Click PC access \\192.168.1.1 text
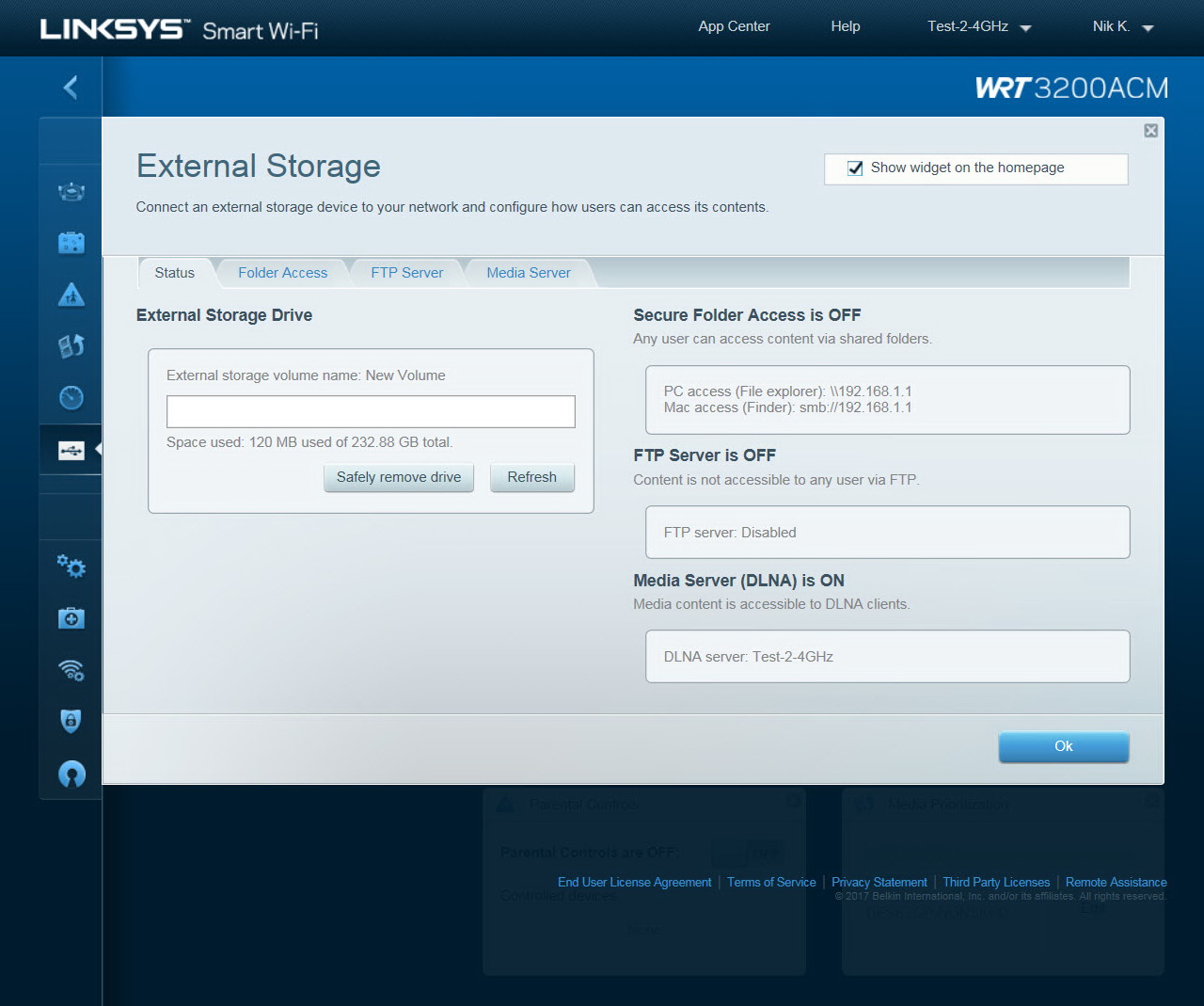 tap(788, 391)
